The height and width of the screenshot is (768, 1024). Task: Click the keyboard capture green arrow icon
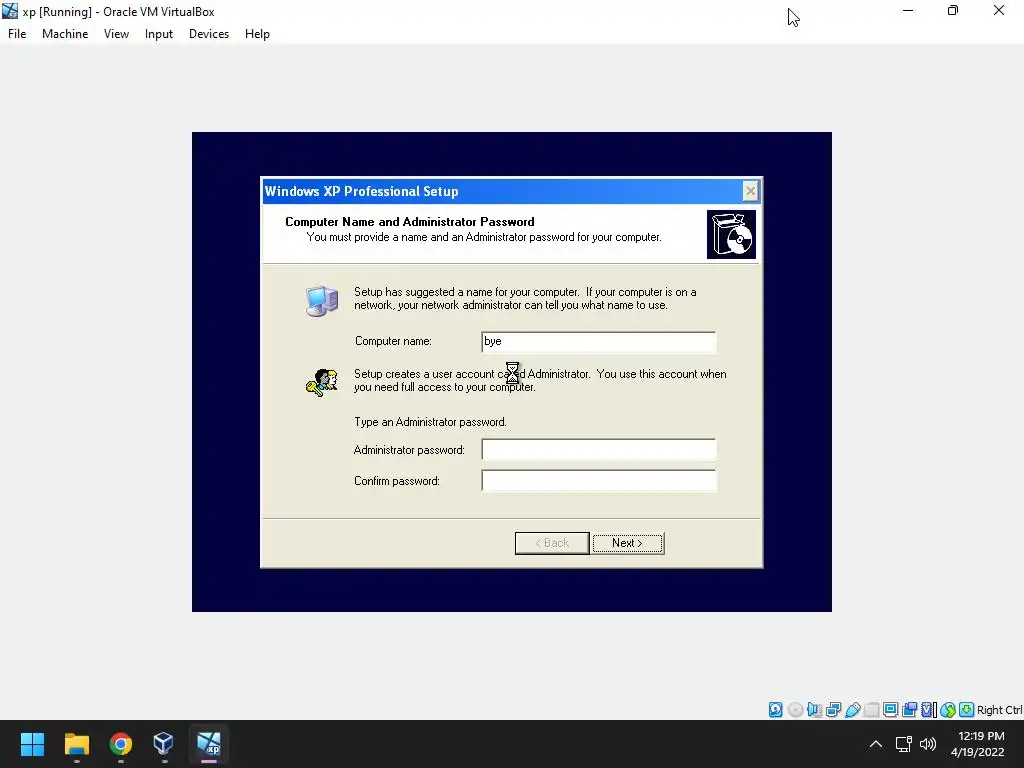coord(967,710)
